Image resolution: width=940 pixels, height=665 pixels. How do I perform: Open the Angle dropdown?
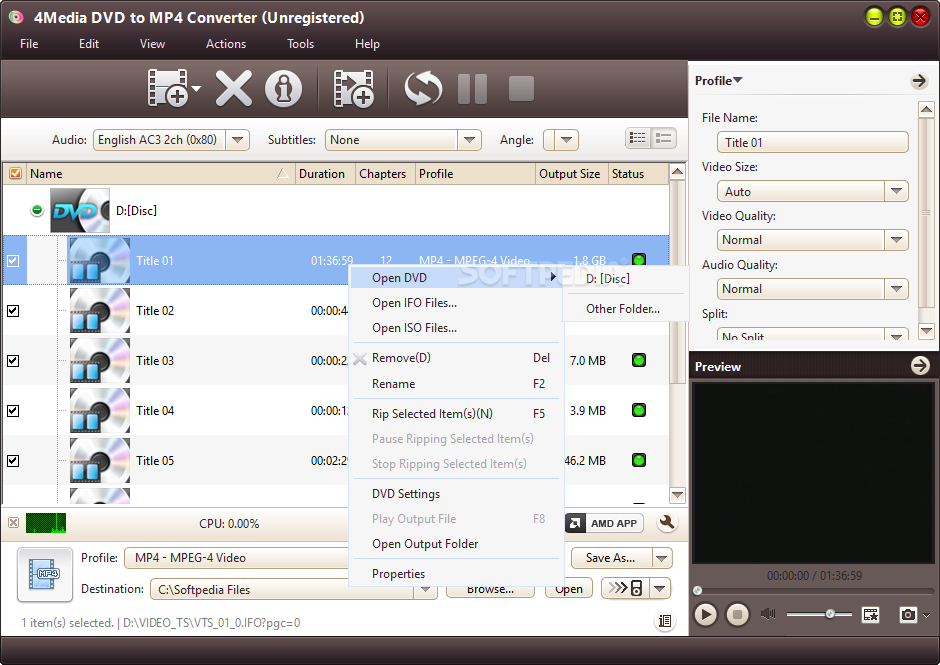567,140
